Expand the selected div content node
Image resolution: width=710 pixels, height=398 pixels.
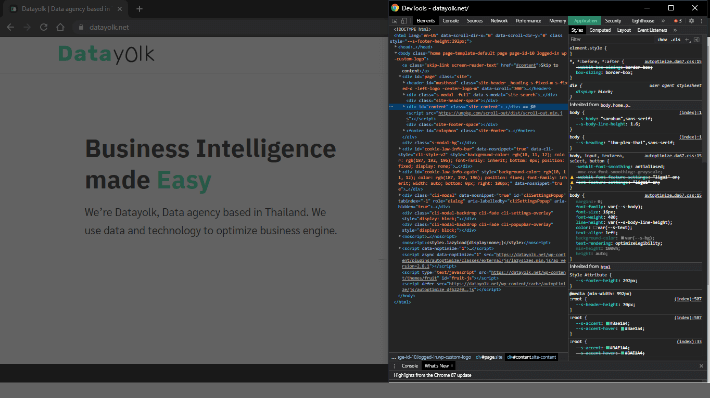pyautogui.click(x=404, y=107)
